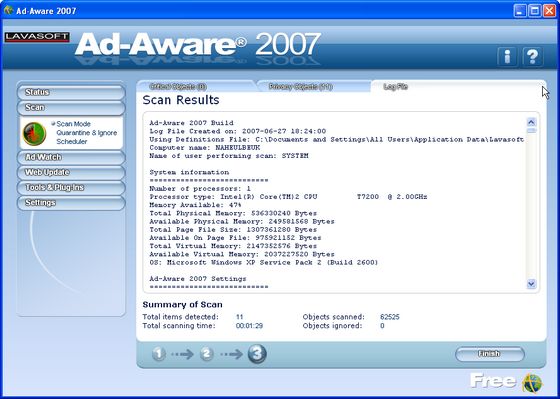Click the scan bug icon in sidebar
The height and width of the screenshot is (399, 560).
click(x=34, y=134)
